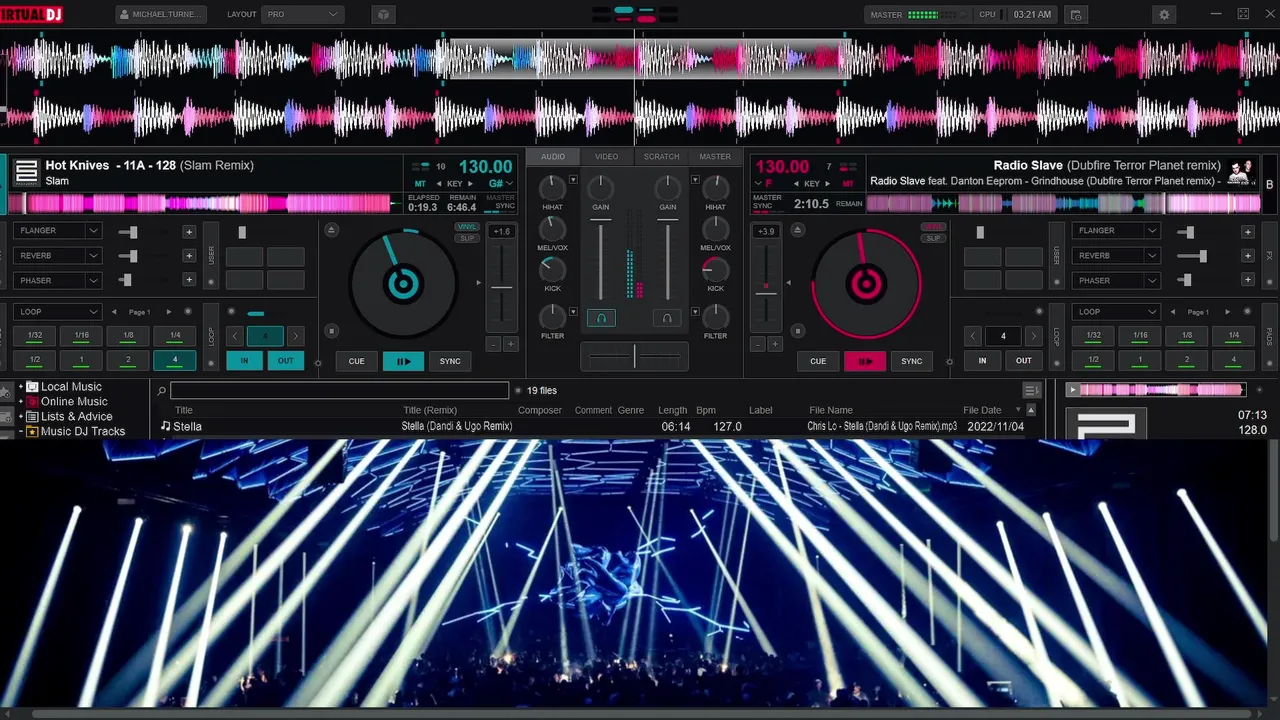
Task: Open left deck FLANGER effect dropdown
Action: point(57,231)
